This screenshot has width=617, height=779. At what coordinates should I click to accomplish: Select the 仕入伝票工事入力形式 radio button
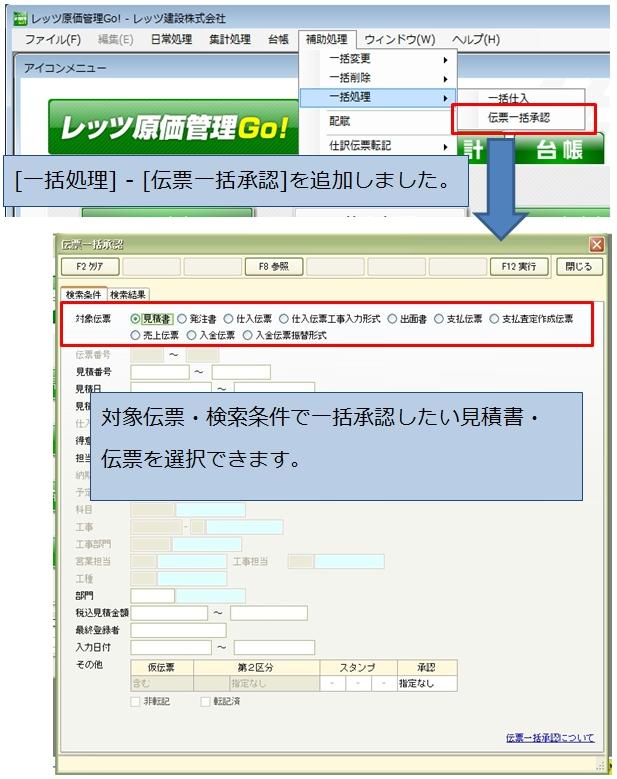tap(330, 319)
